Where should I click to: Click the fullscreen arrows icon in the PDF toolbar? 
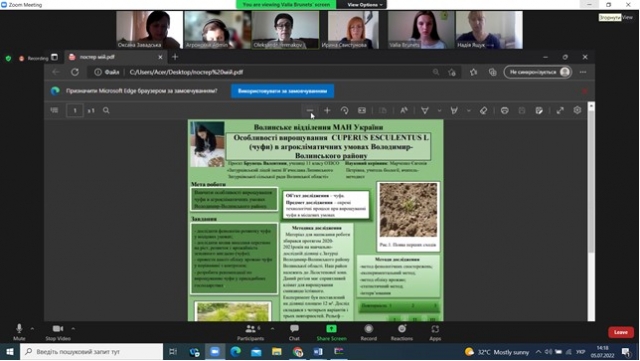(560, 110)
